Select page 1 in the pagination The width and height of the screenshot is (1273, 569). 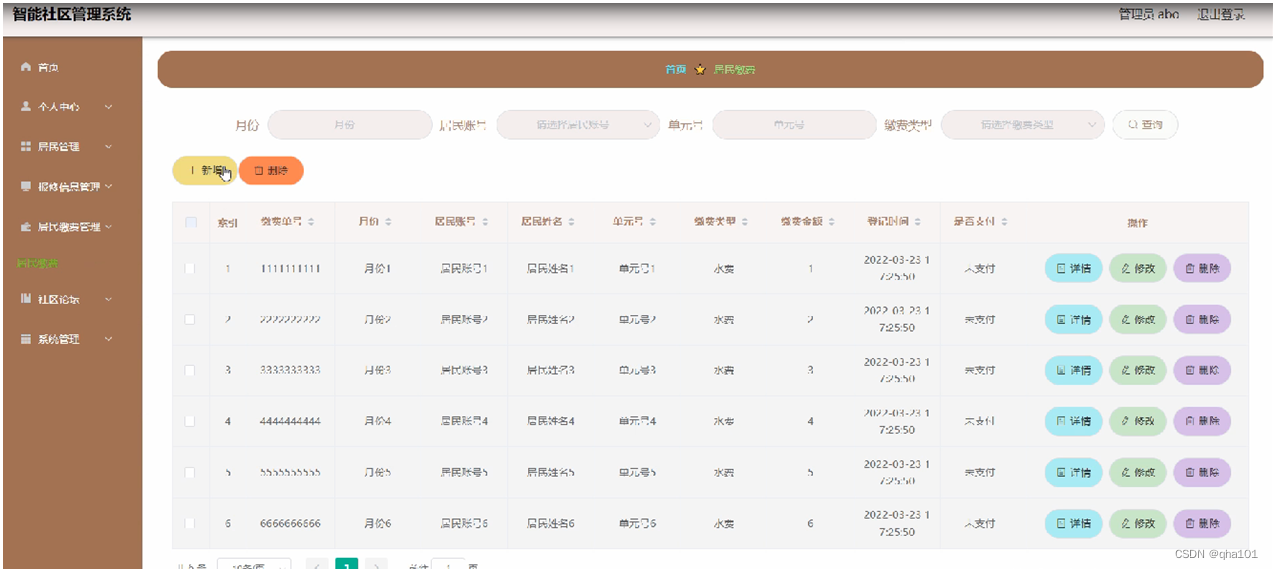tap(346, 564)
